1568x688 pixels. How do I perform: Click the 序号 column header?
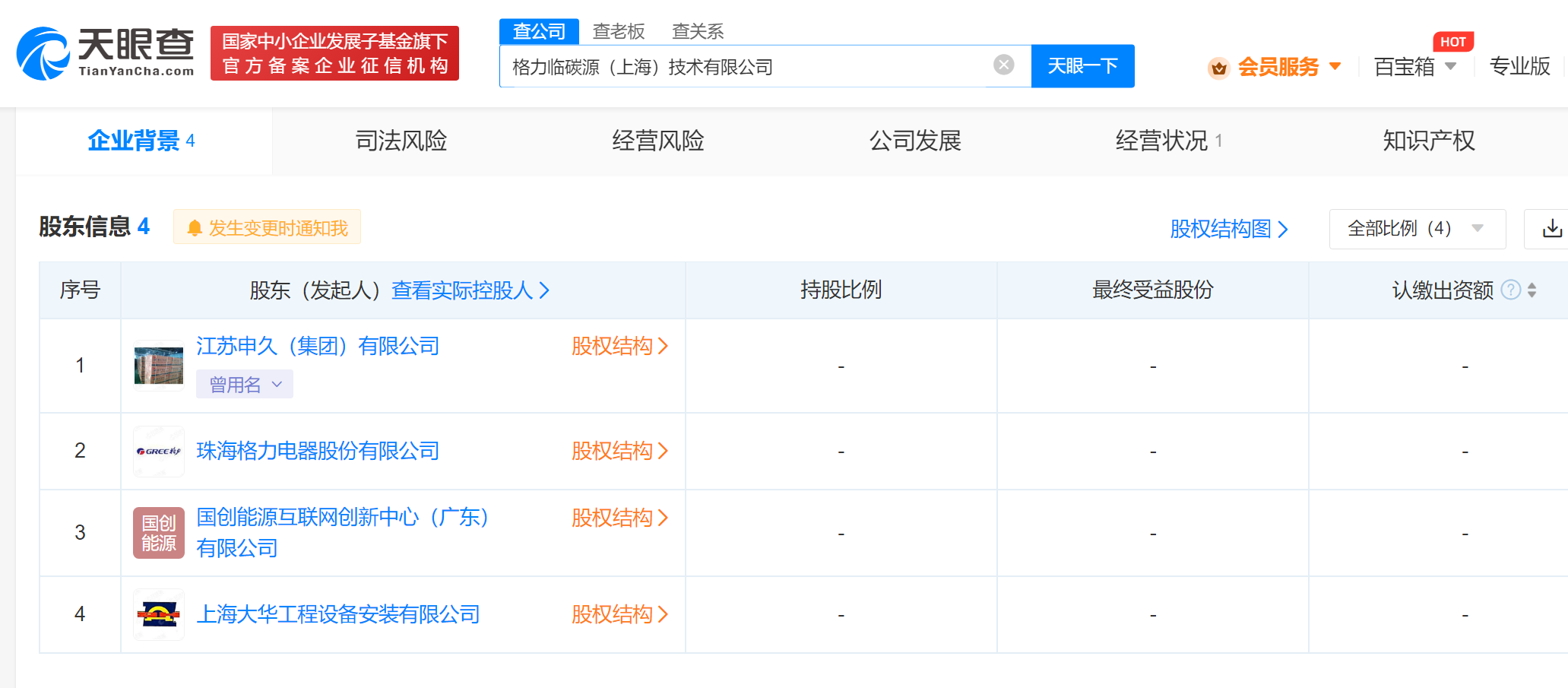80,290
